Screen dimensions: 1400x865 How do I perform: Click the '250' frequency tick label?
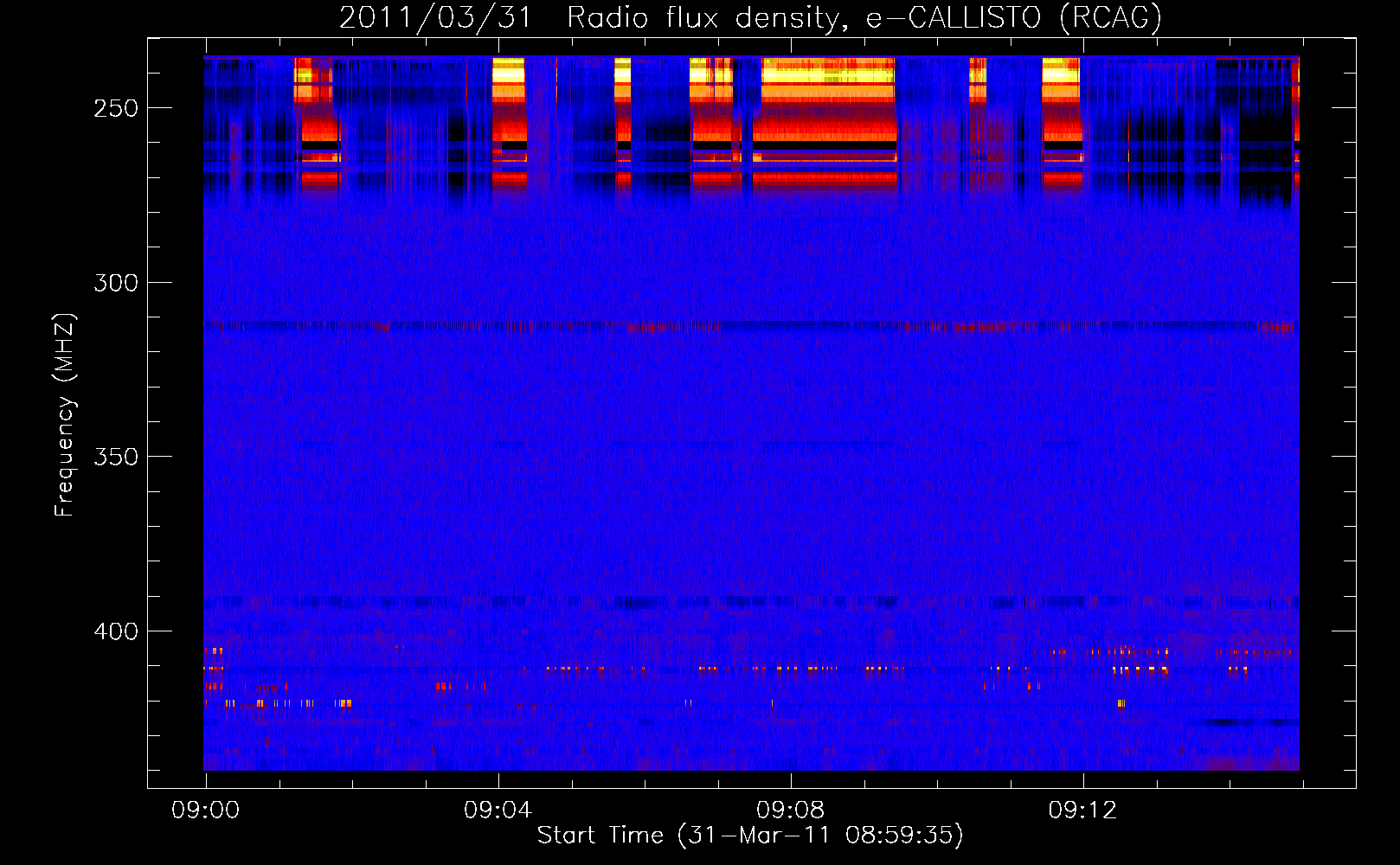click(116, 108)
